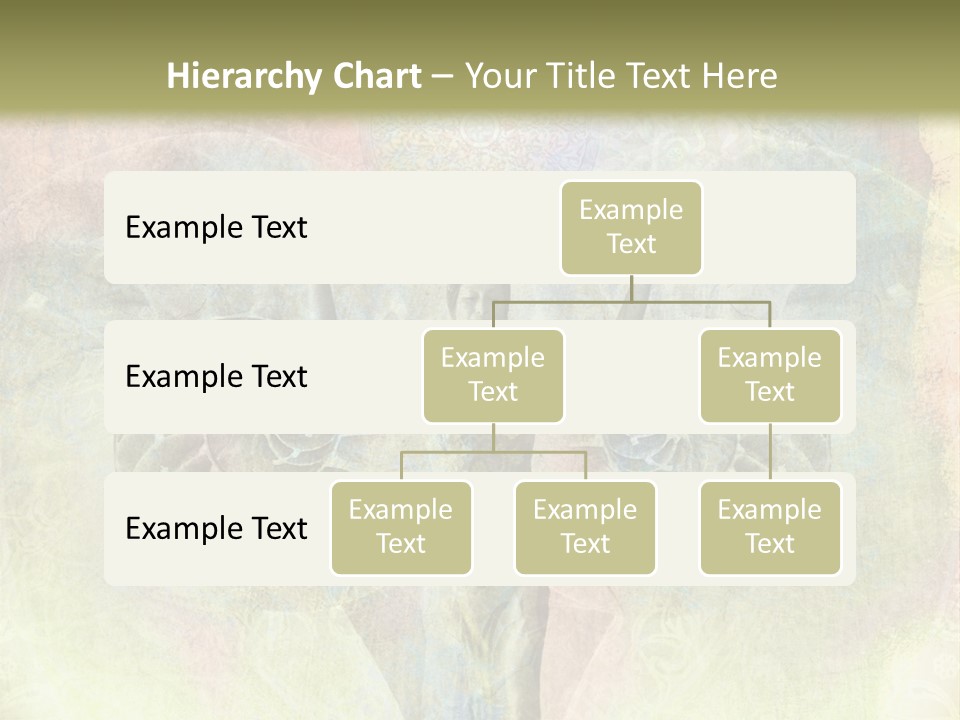The height and width of the screenshot is (720, 960).
Task: Click the empty slide background below the chart
Action: [480, 650]
